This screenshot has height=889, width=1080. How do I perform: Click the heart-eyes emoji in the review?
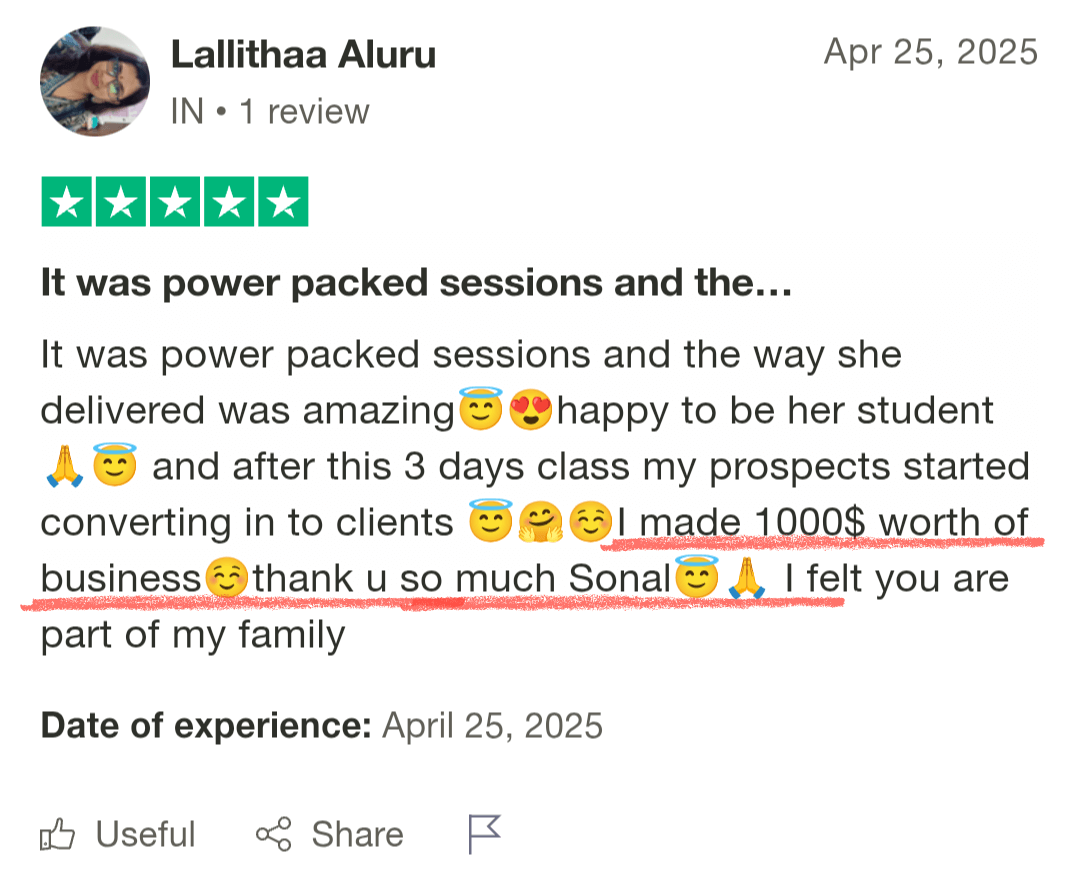pyautogui.click(x=530, y=411)
